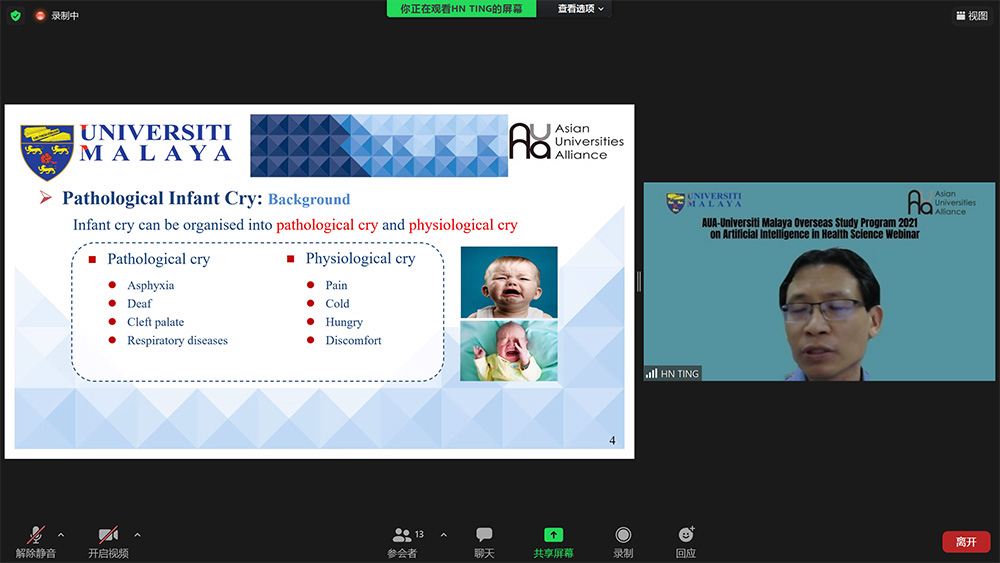Screen dimensions: 1000x563
Task: Unmute the microphone
Action: pyautogui.click(x=36, y=542)
